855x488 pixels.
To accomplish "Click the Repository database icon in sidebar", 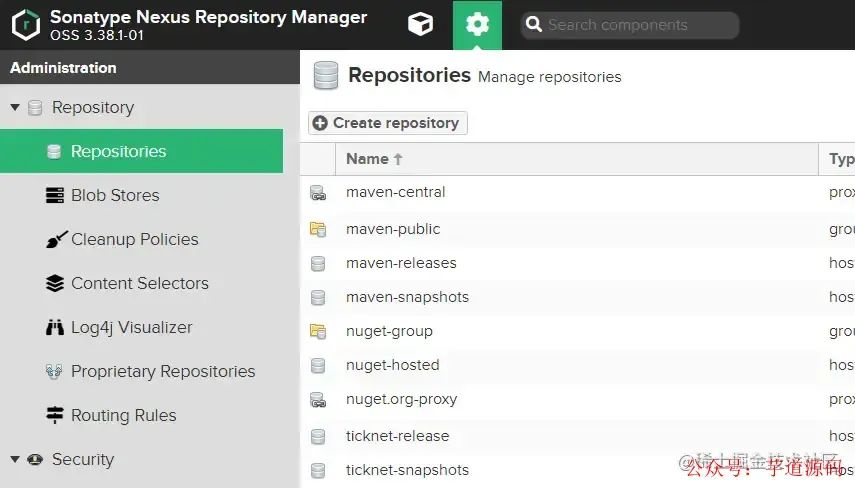I will pyautogui.click(x=35, y=107).
